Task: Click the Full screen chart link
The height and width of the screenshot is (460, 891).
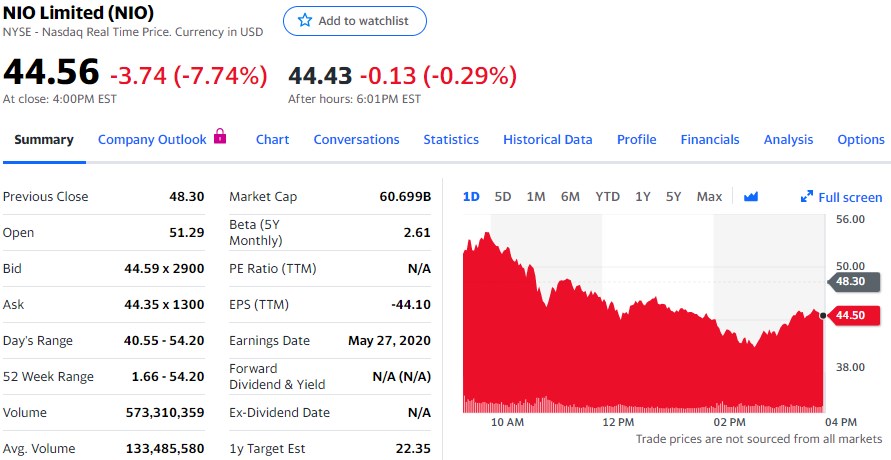Action: [850, 197]
